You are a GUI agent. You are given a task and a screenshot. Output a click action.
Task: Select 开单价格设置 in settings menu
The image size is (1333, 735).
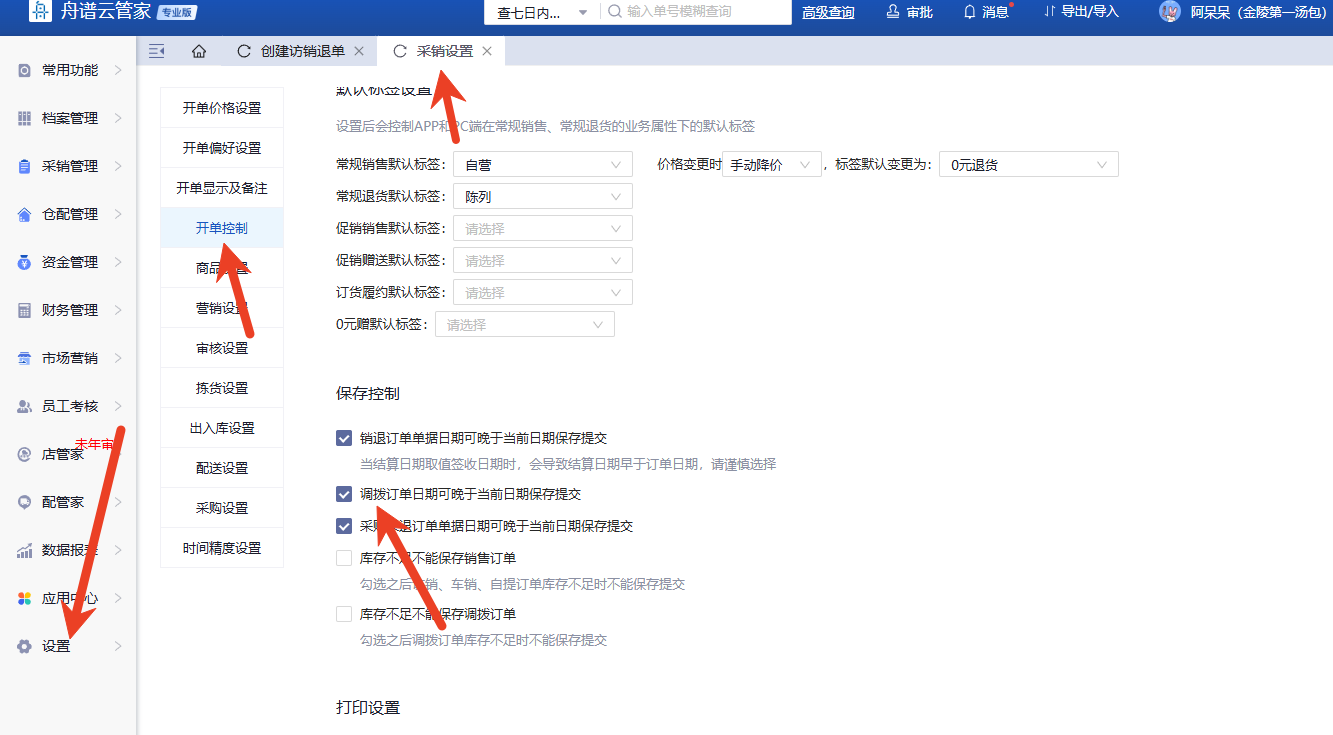221,108
